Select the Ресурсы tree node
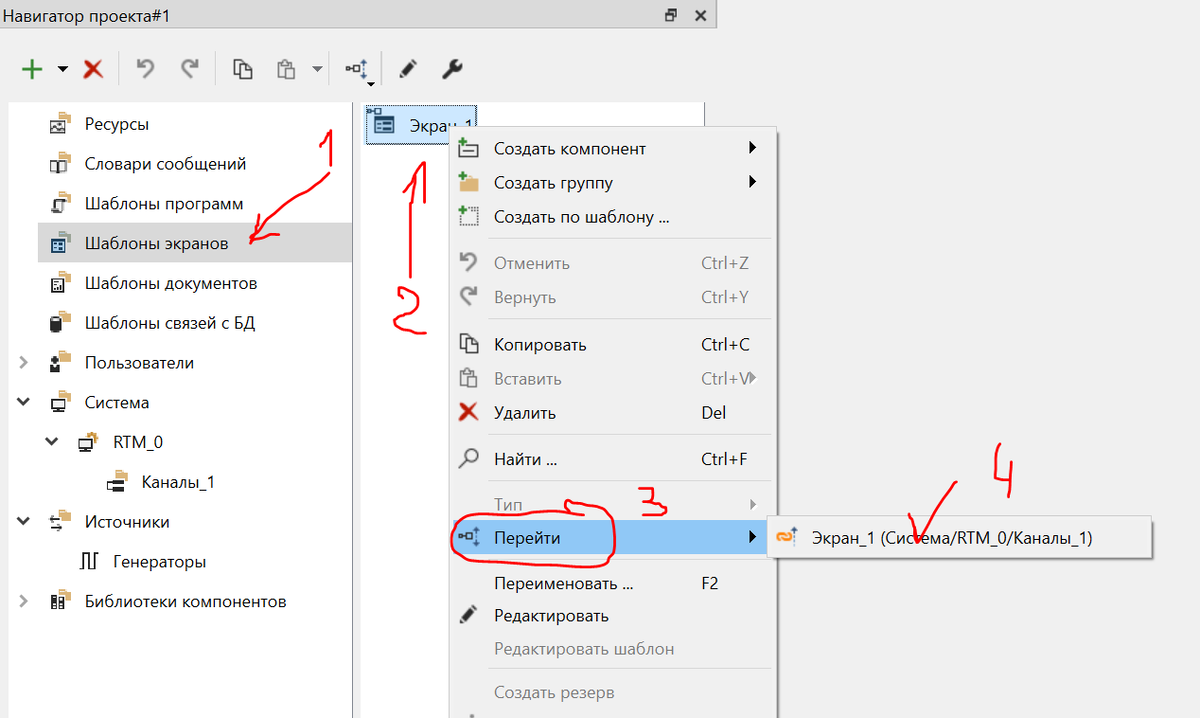This screenshot has height=718, width=1200. tap(117, 124)
